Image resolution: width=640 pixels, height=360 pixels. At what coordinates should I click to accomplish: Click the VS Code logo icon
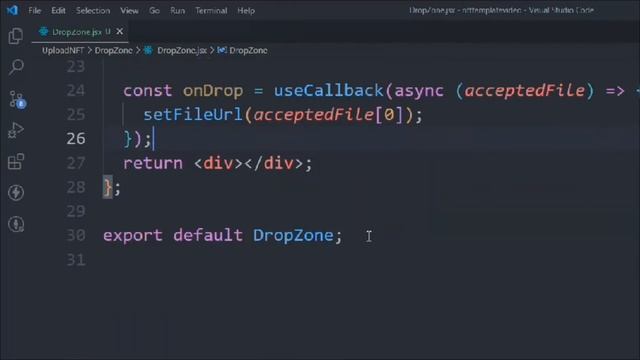click(12, 10)
